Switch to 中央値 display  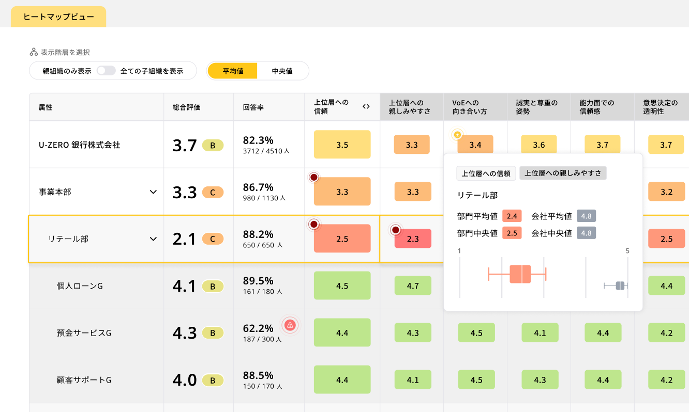tap(283, 71)
